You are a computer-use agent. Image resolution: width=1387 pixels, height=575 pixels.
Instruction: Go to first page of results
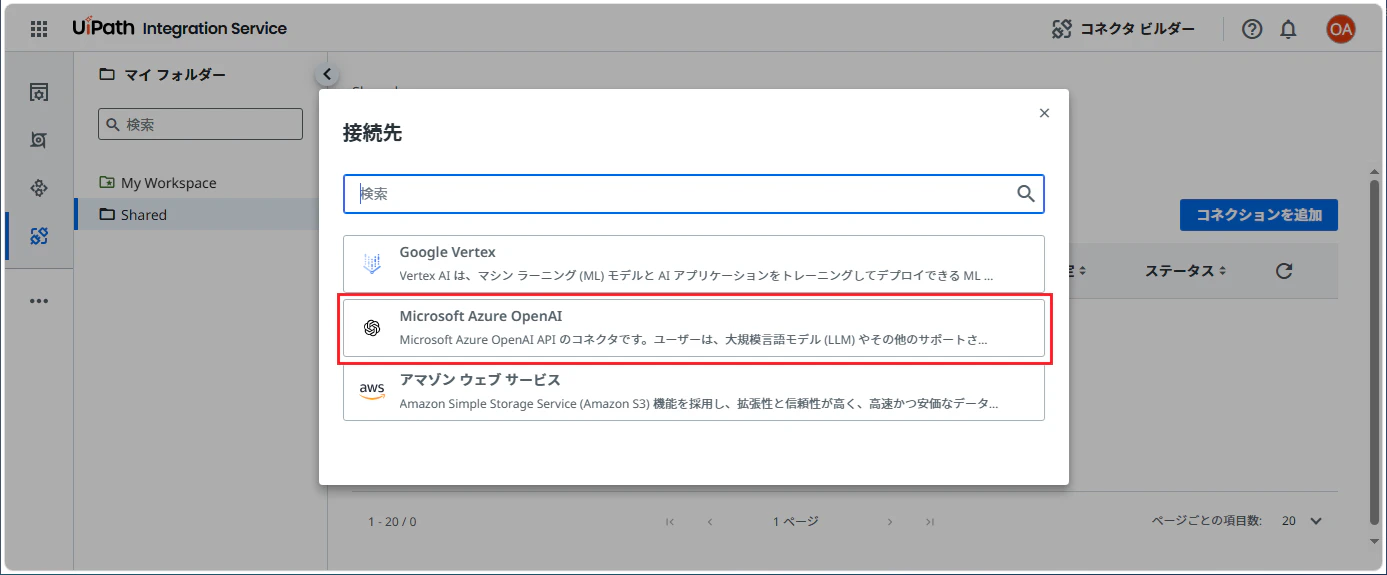pyautogui.click(x=670, y=521)
